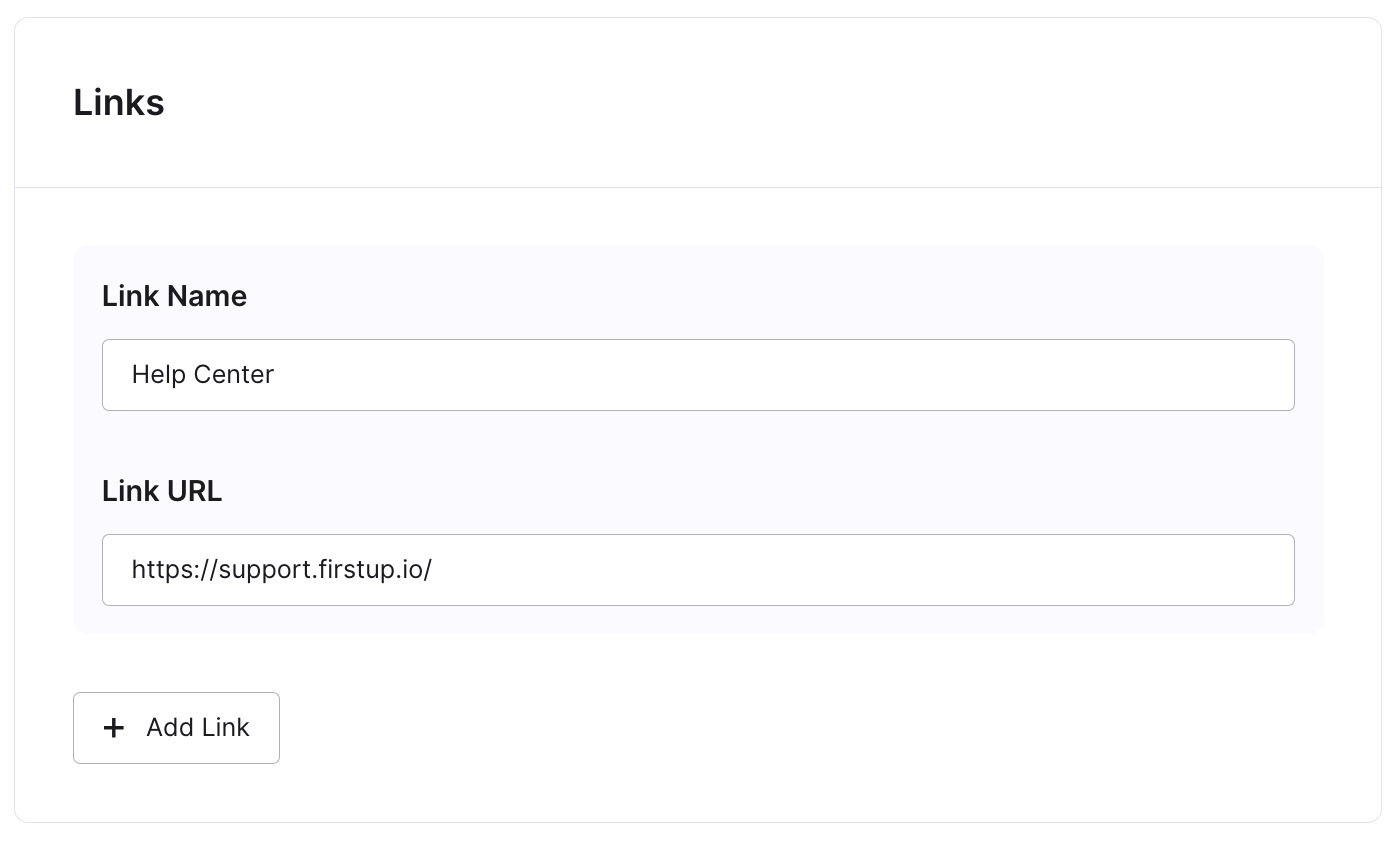Click the divider line below Links heading
The height and width of the screenshot is (842, 1394).
point(698,187)
